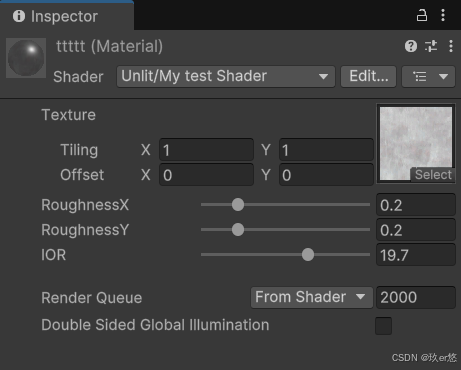
Task: Click the 'IOR' label
Action: tap(53, 255)
